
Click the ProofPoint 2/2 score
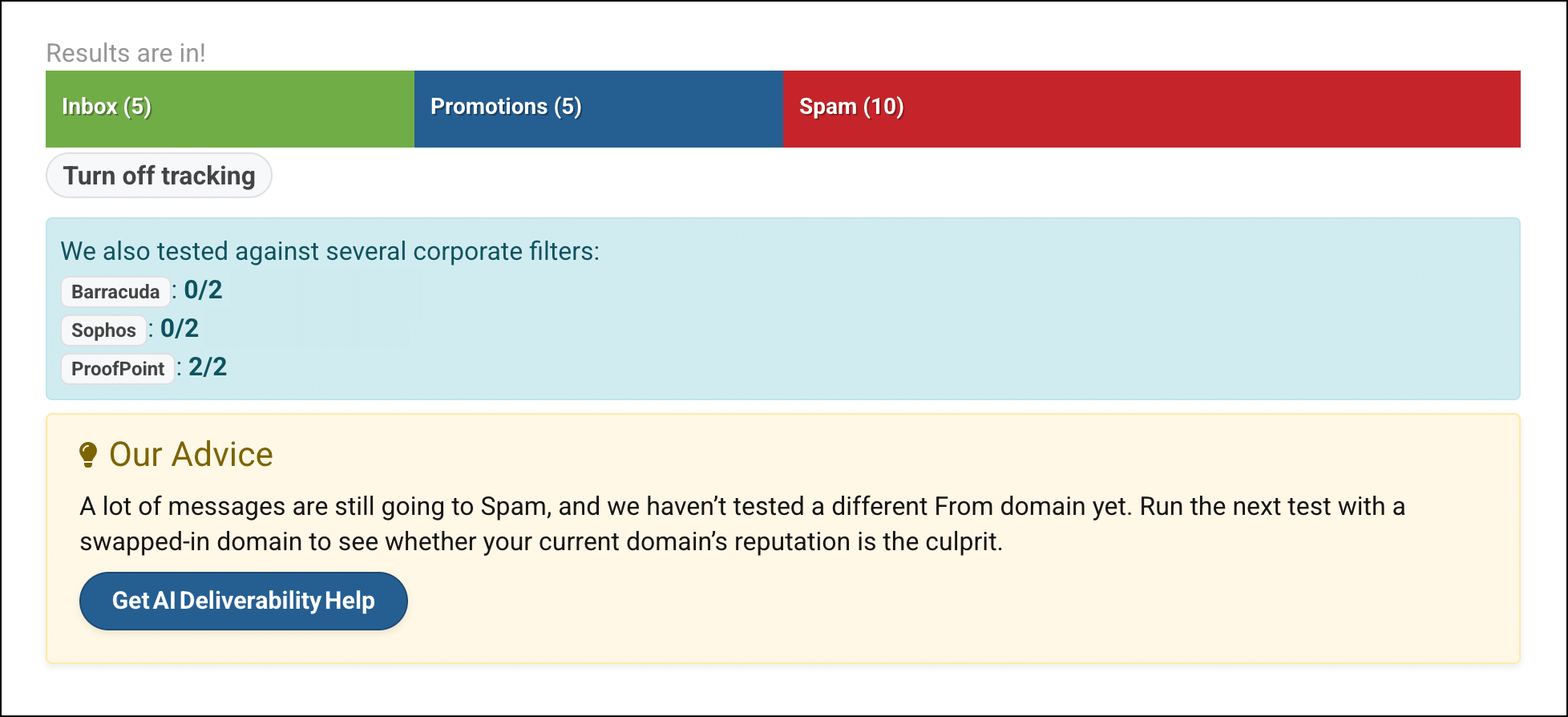[x=208, y=367]
